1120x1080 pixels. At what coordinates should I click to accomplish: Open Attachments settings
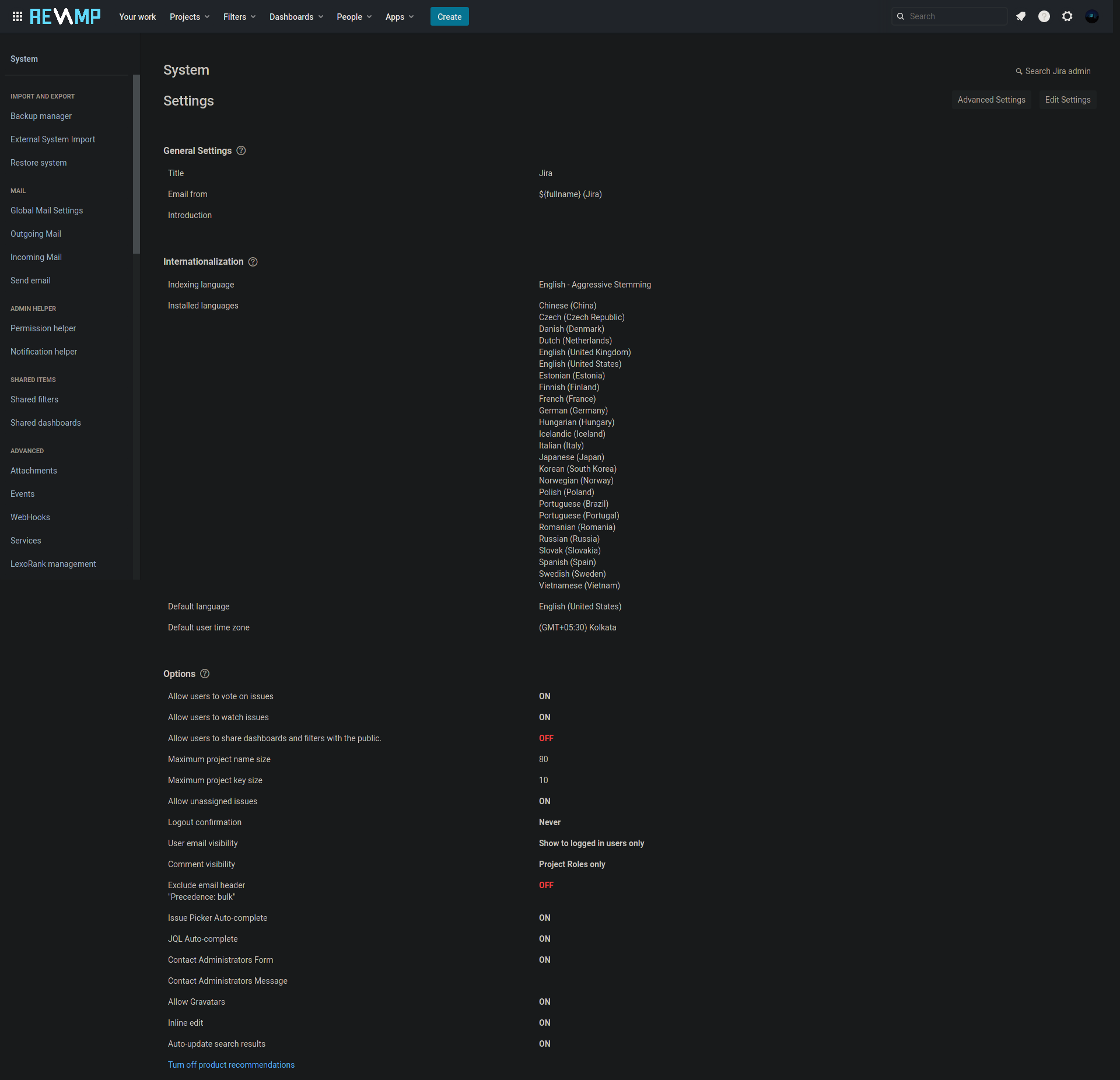pyautogui.click(x=34, y=471)
